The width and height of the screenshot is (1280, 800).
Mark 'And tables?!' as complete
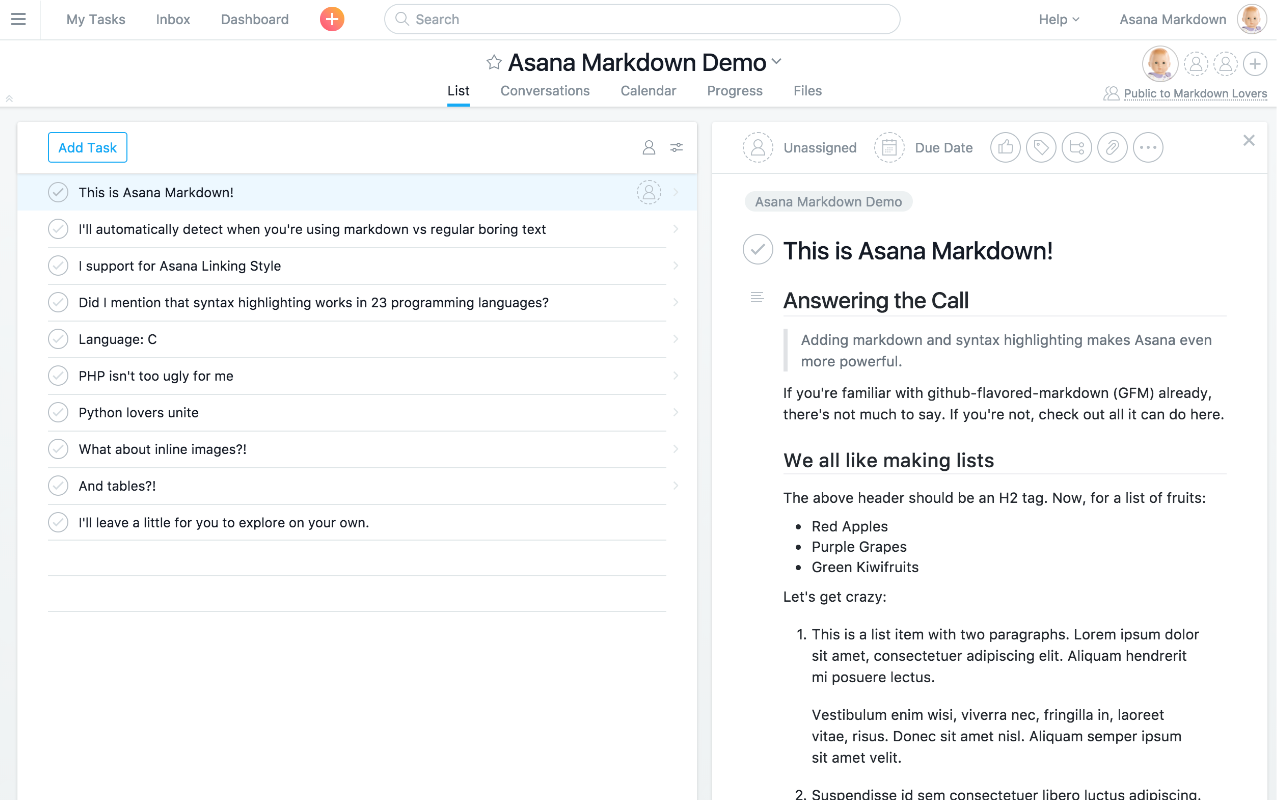(57, 485)
